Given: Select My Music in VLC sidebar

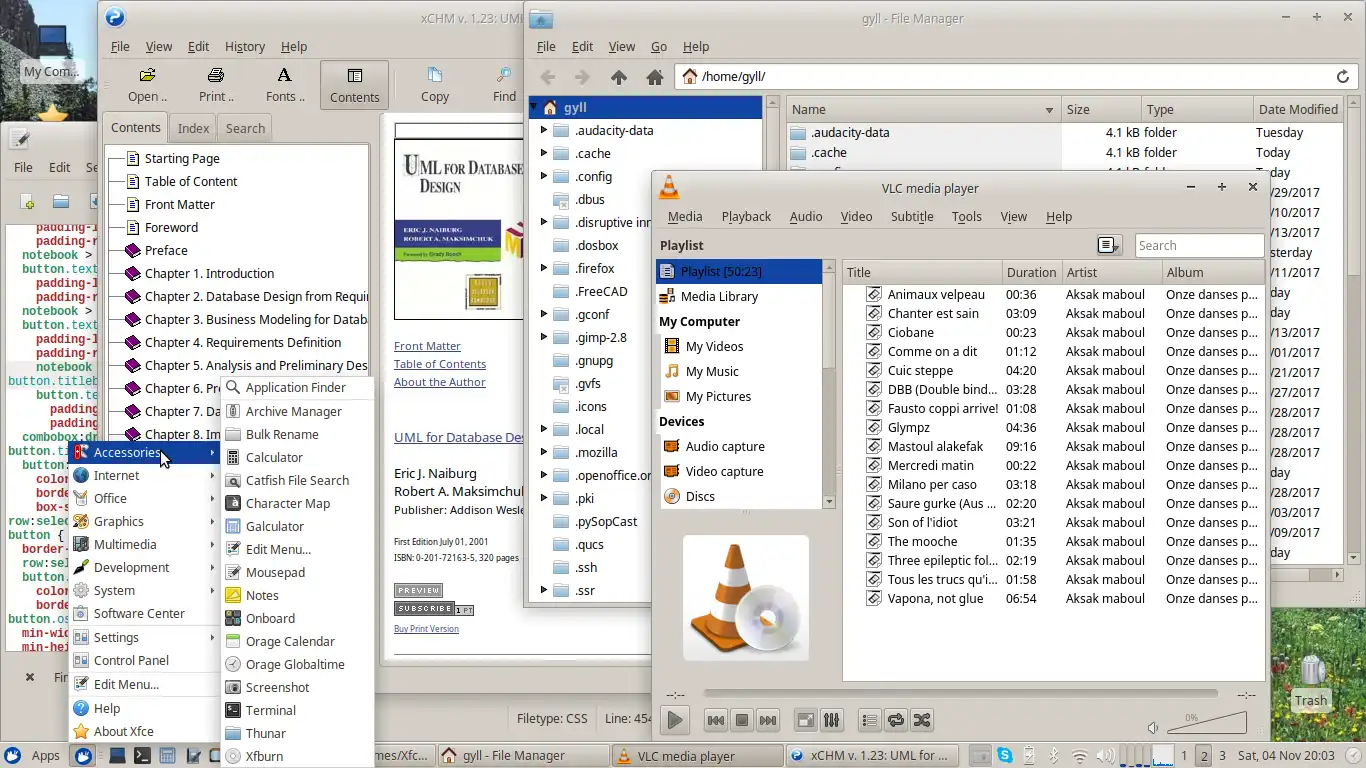Looking at the screenshot, I should point(739,371).
